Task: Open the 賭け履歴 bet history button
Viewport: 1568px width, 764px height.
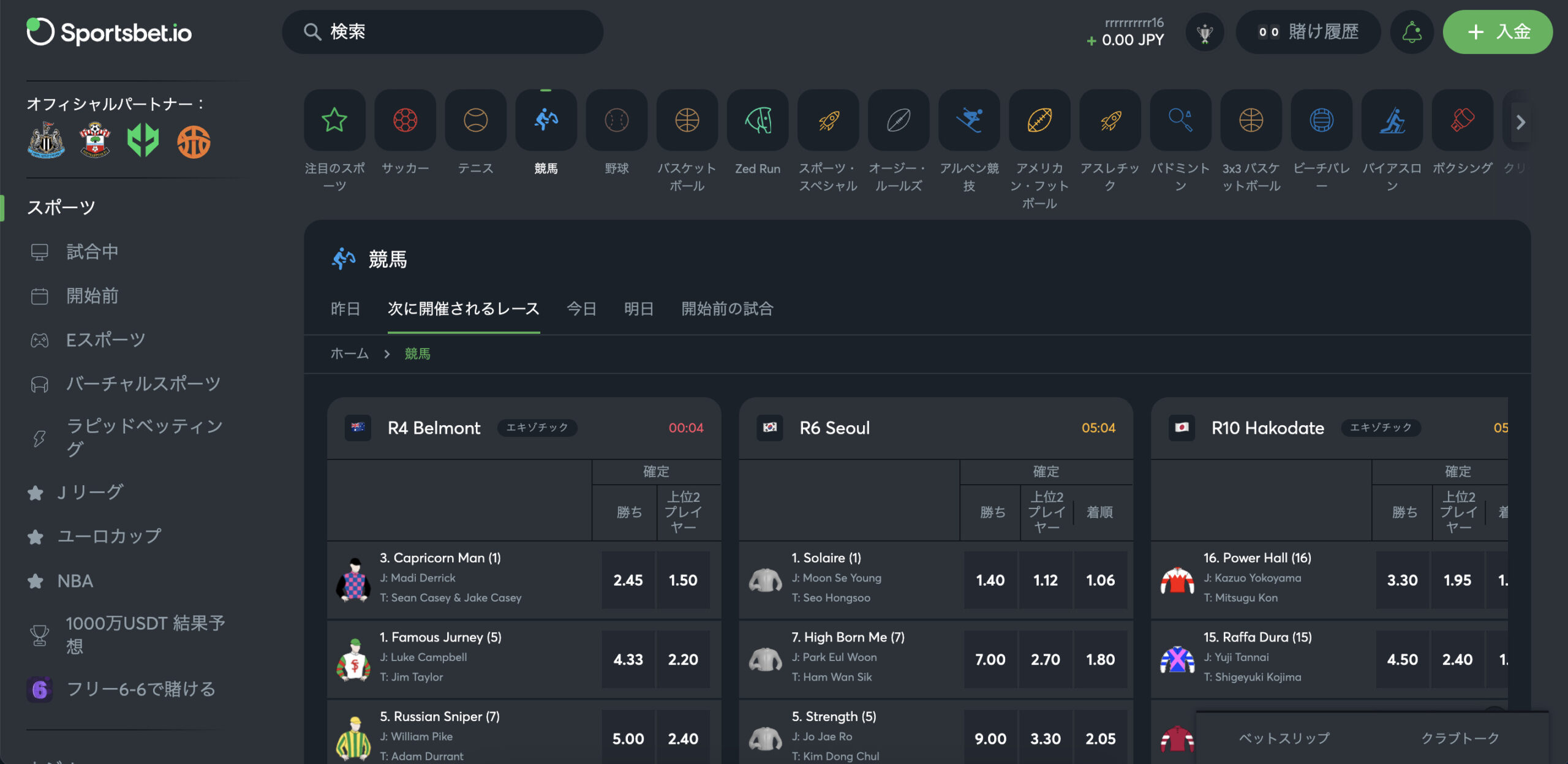Action: coord(1308,32)
